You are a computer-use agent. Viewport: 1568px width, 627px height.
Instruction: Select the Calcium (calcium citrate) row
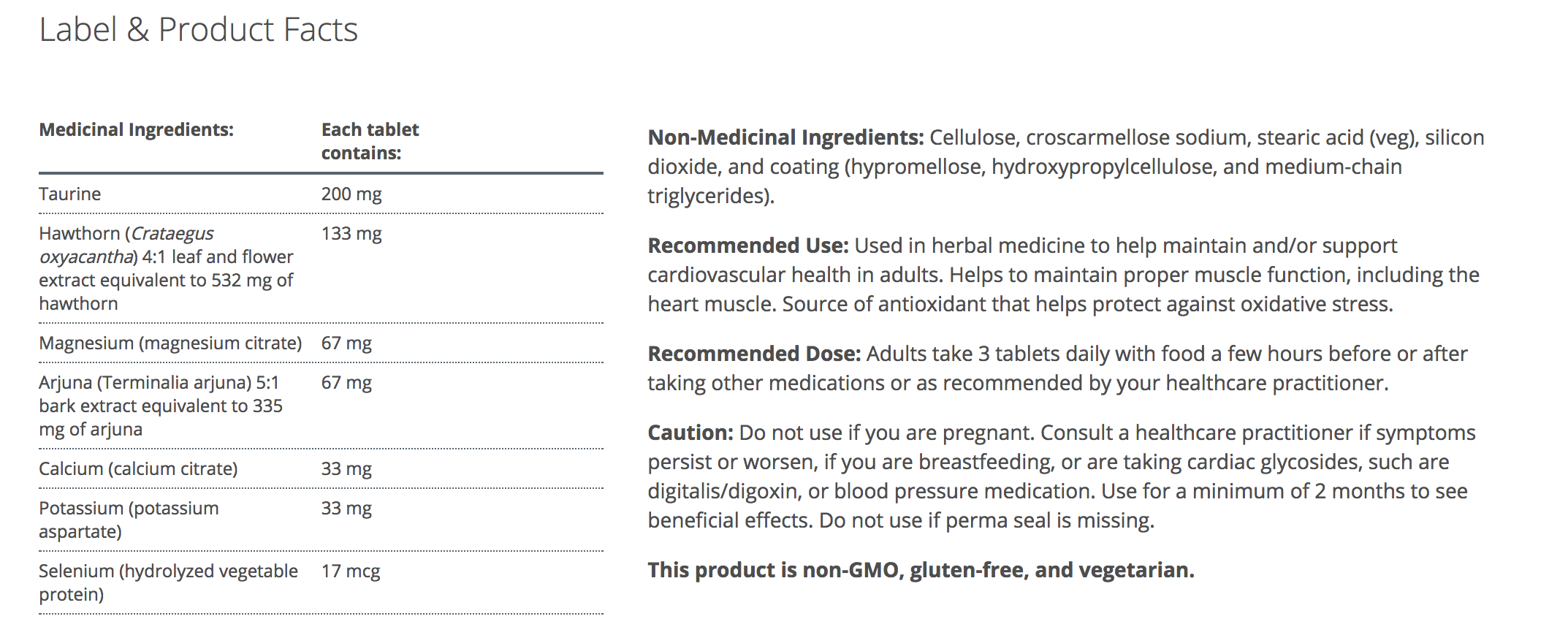pos(138,469)
